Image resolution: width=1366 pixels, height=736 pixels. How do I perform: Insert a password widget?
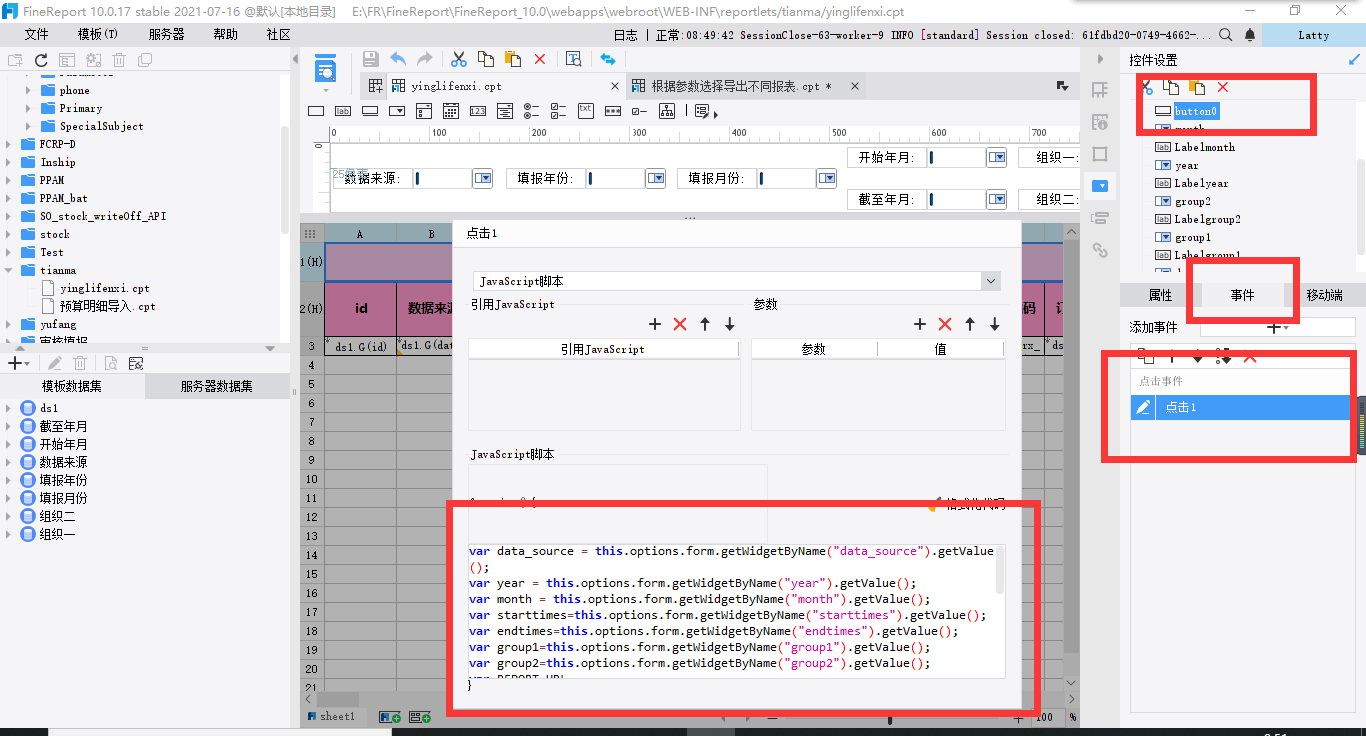(613, 110)
